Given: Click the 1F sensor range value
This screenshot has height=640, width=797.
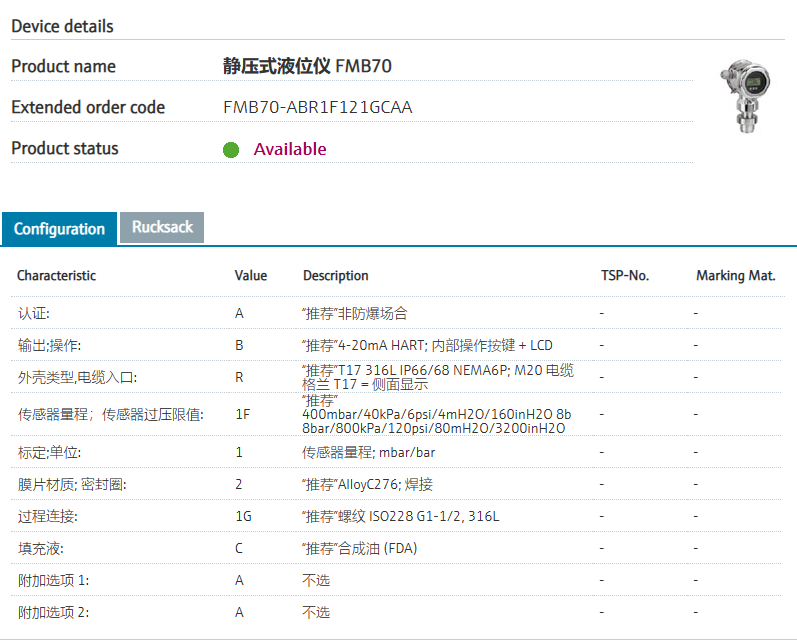Looking at the screenshot, I should (x=242, y=414).
